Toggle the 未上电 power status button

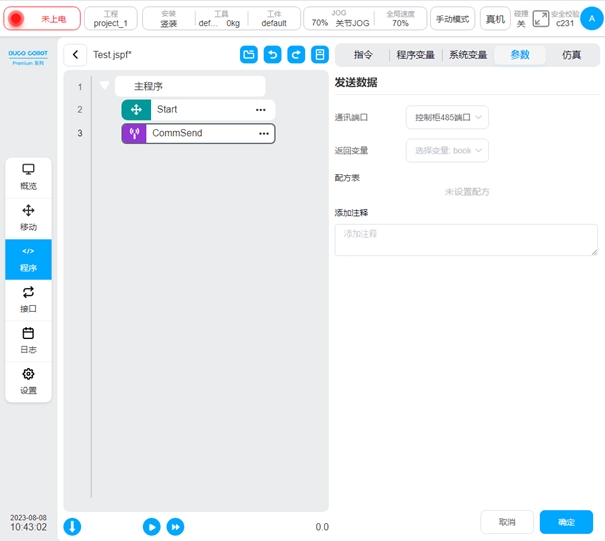click(x=44, y=19)
